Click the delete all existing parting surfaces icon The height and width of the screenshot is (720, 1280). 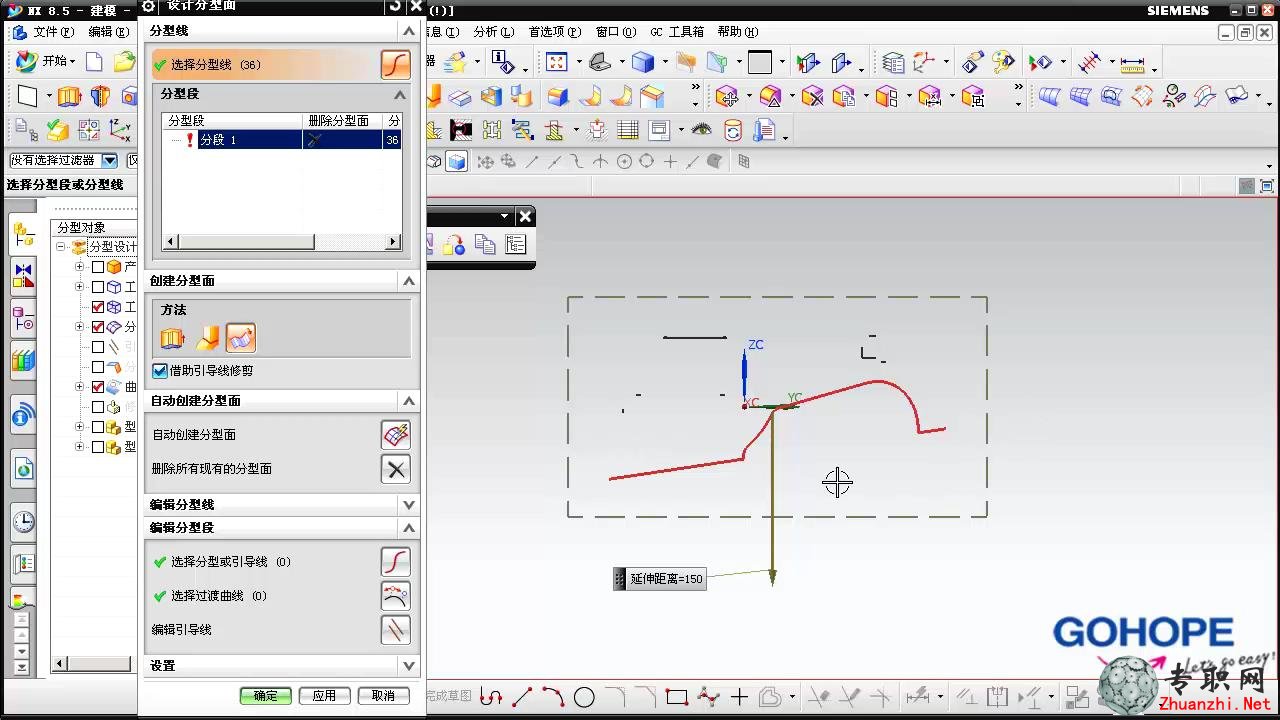tap(396, 469)
